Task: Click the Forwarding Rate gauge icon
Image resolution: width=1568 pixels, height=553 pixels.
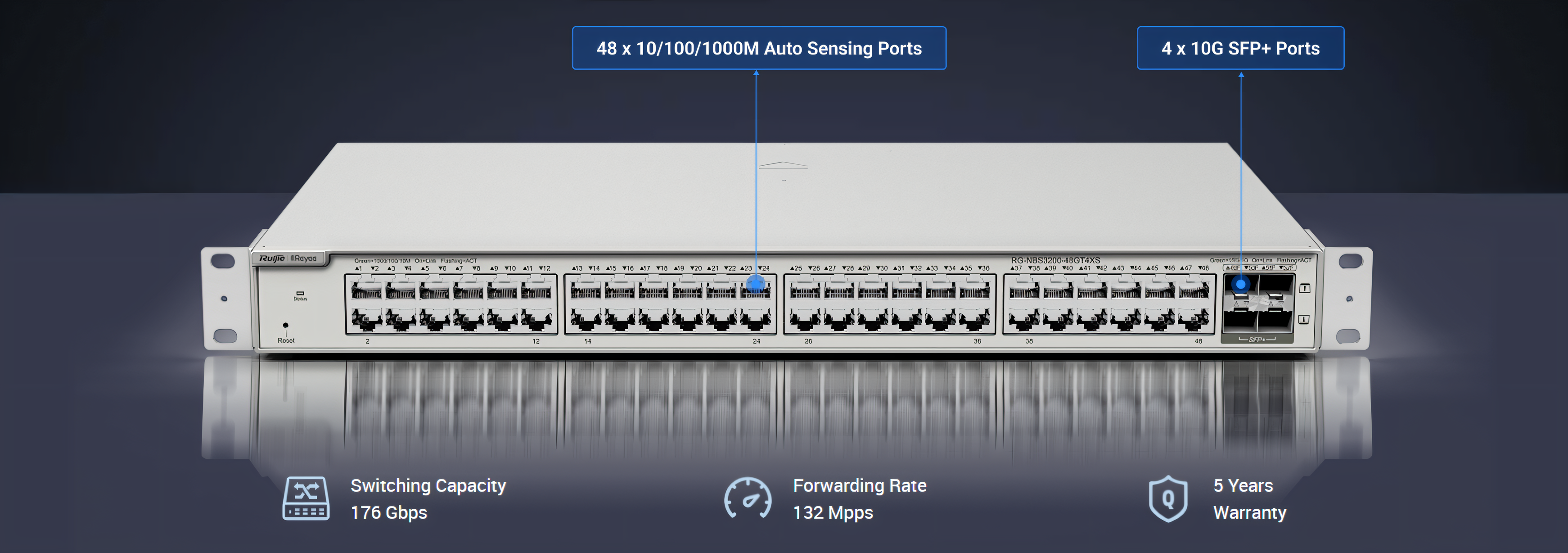Action: tap(748, 498)
